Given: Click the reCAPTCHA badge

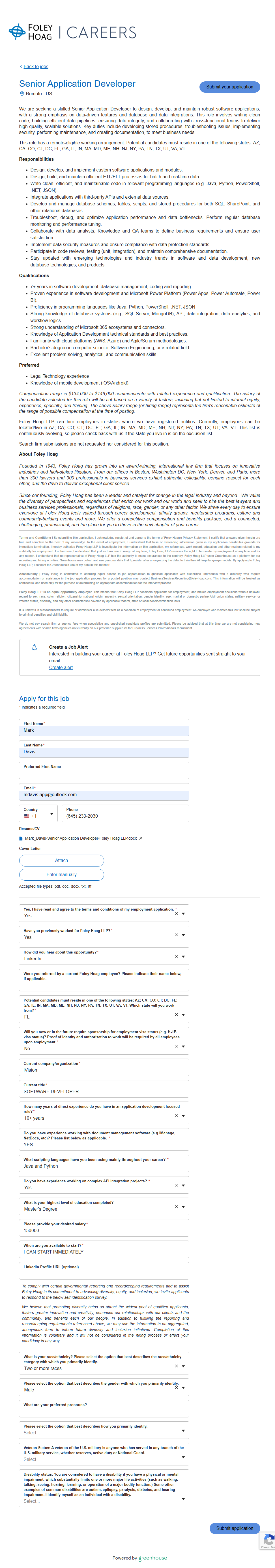Looking at the screenshot, I should point(268,1541).
